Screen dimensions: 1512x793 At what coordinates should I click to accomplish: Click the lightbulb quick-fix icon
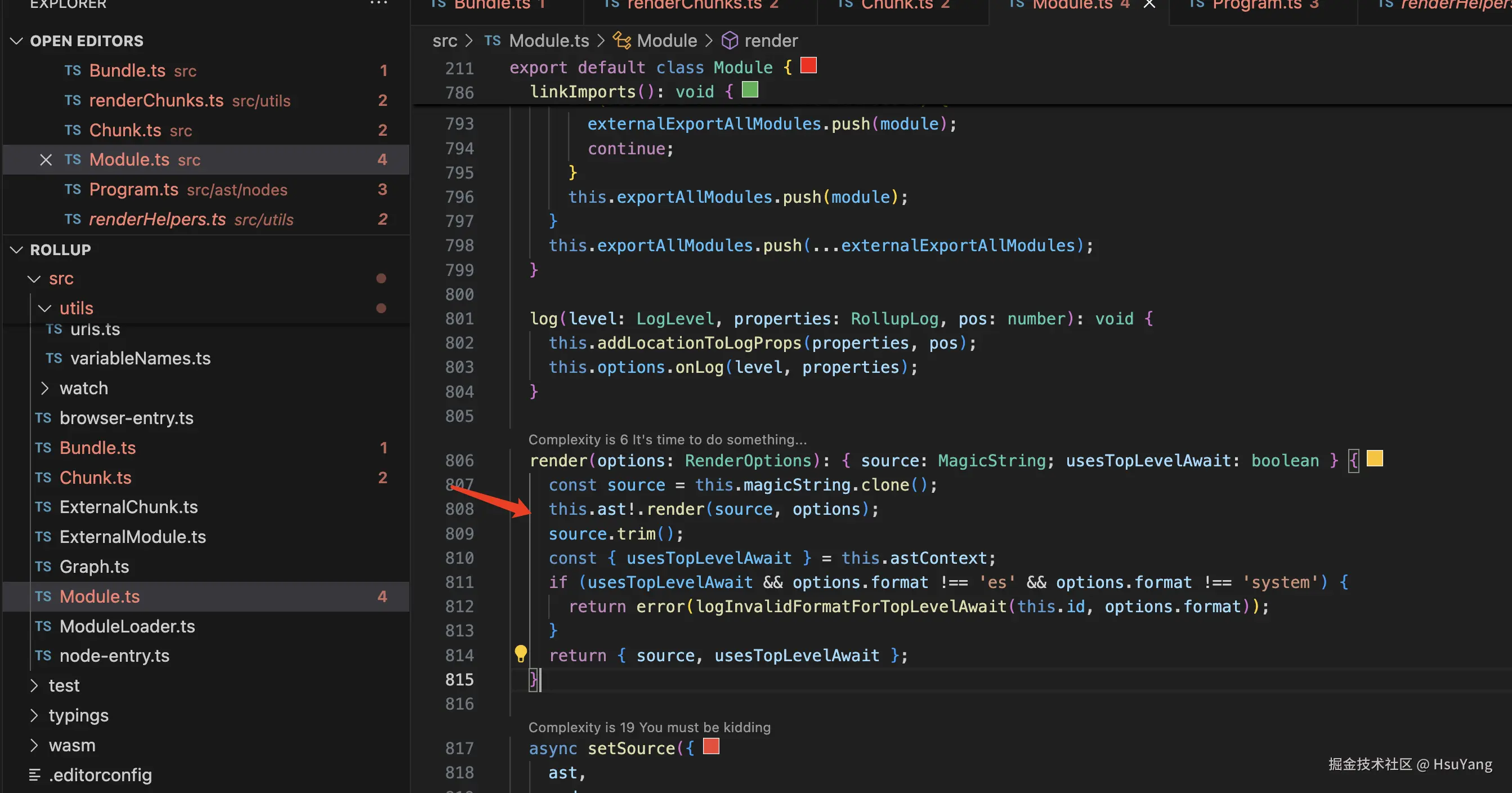(520, 653)
